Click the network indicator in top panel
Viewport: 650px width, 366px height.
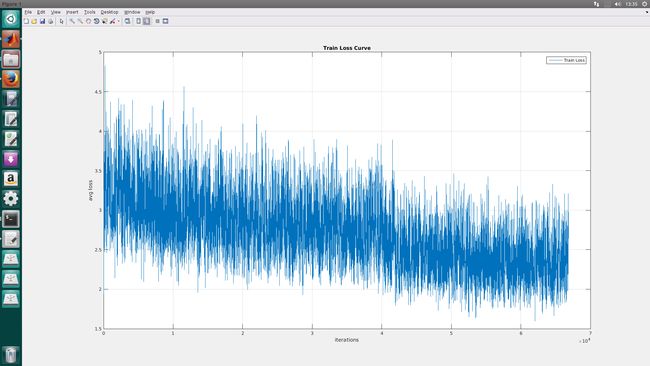coord(596,4)
